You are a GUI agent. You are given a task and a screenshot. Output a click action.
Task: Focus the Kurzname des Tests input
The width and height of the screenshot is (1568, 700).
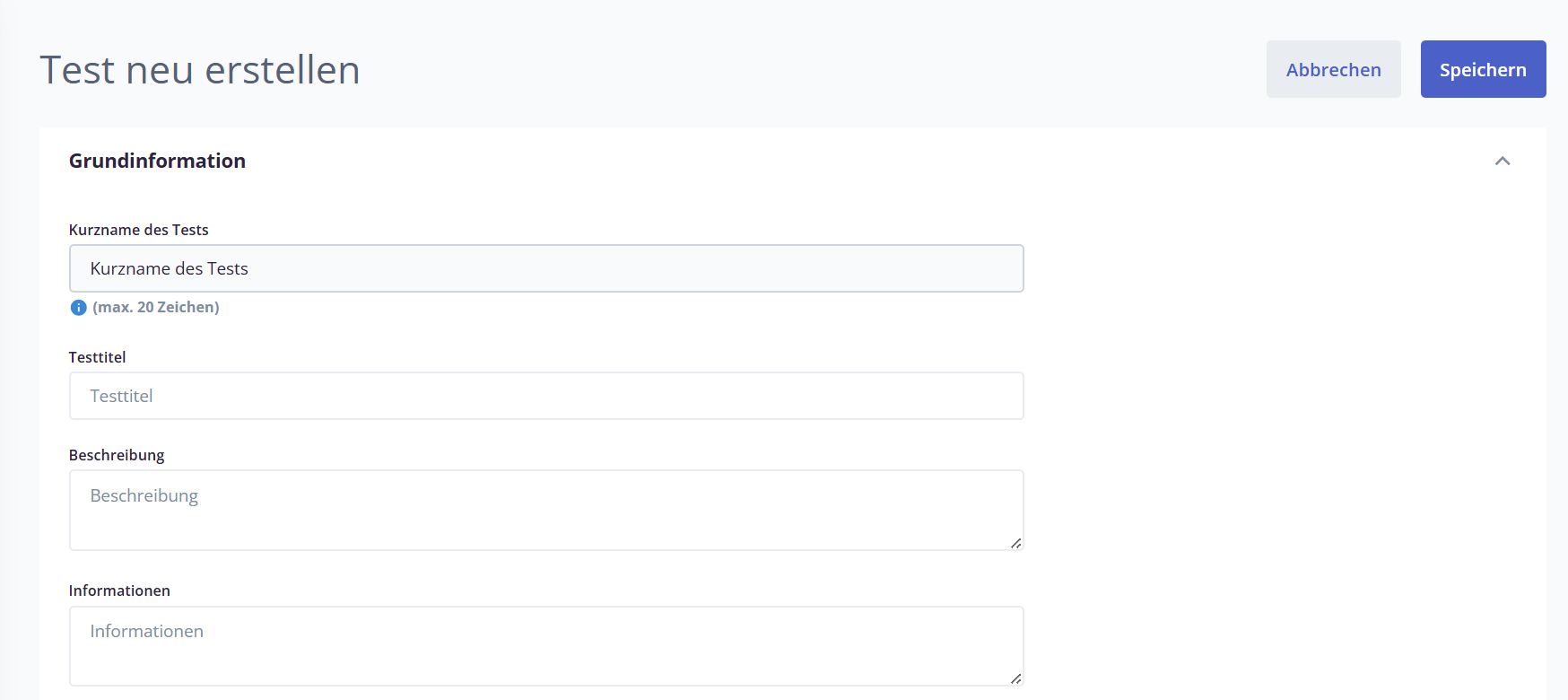point(546,268)
